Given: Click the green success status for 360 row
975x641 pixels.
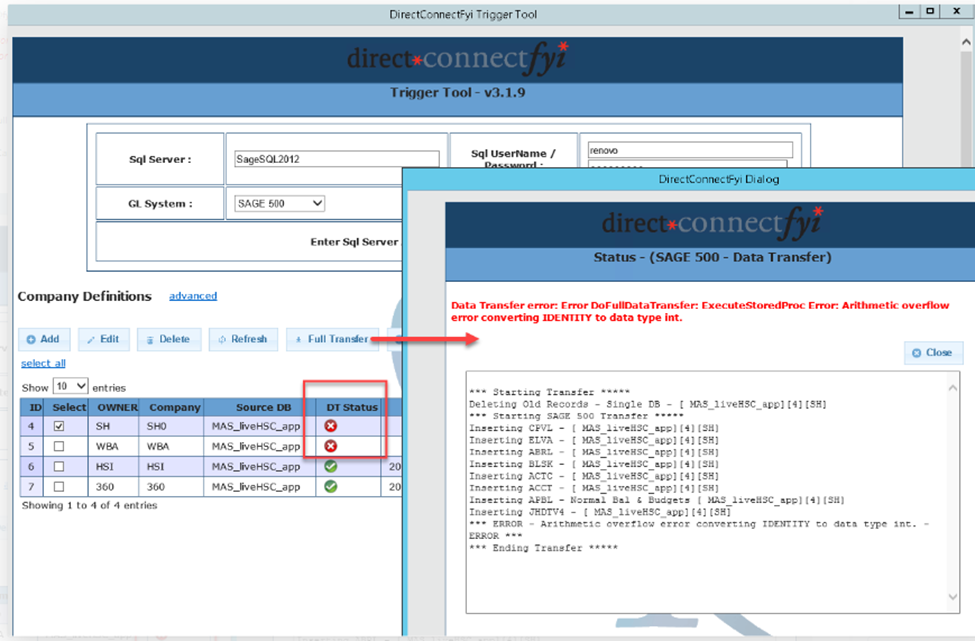Looking at the screenshot, I should click(331, 487).
